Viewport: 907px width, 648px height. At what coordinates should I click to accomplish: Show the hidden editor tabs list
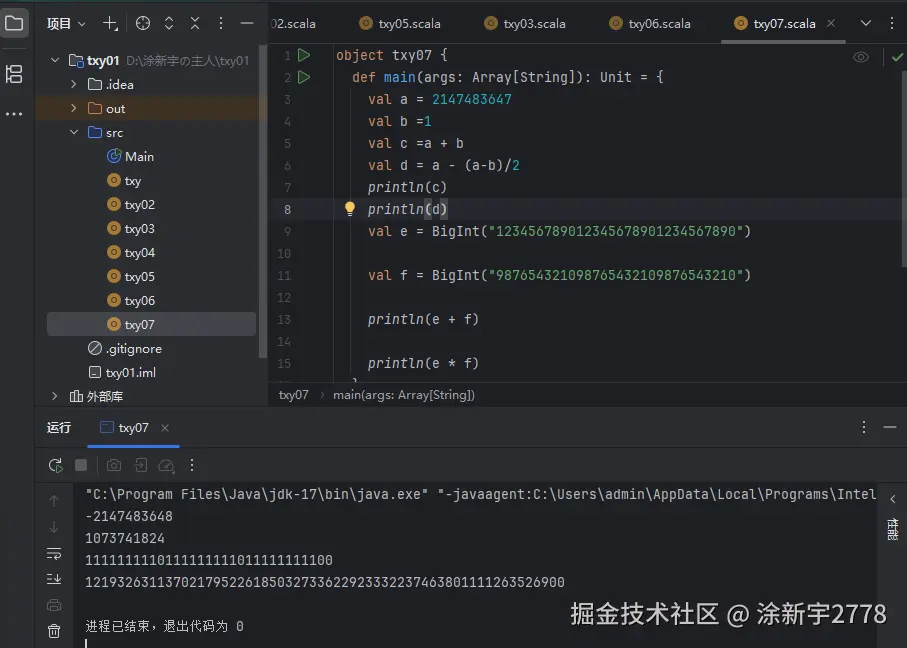866,23
